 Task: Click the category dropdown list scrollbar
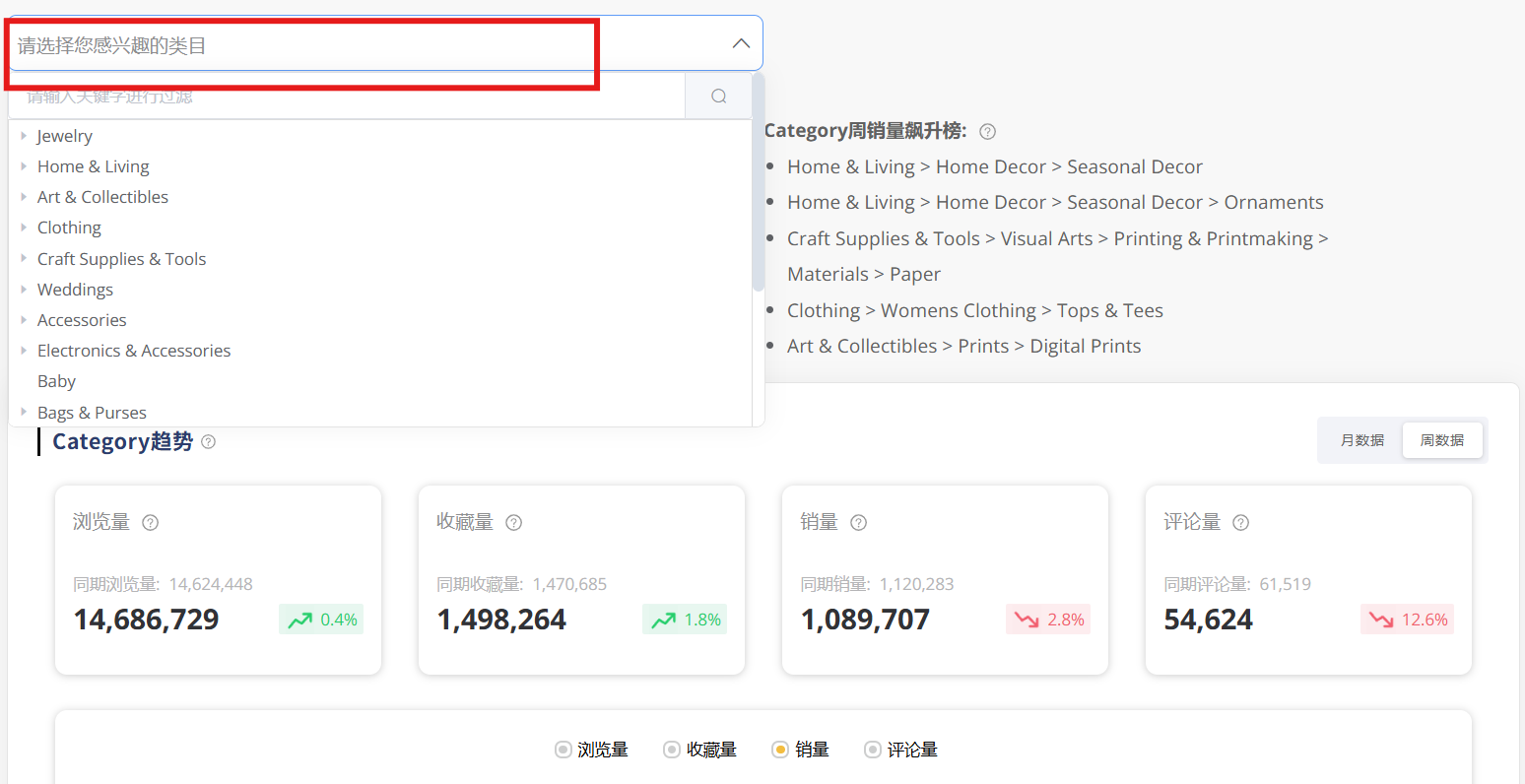758,187
